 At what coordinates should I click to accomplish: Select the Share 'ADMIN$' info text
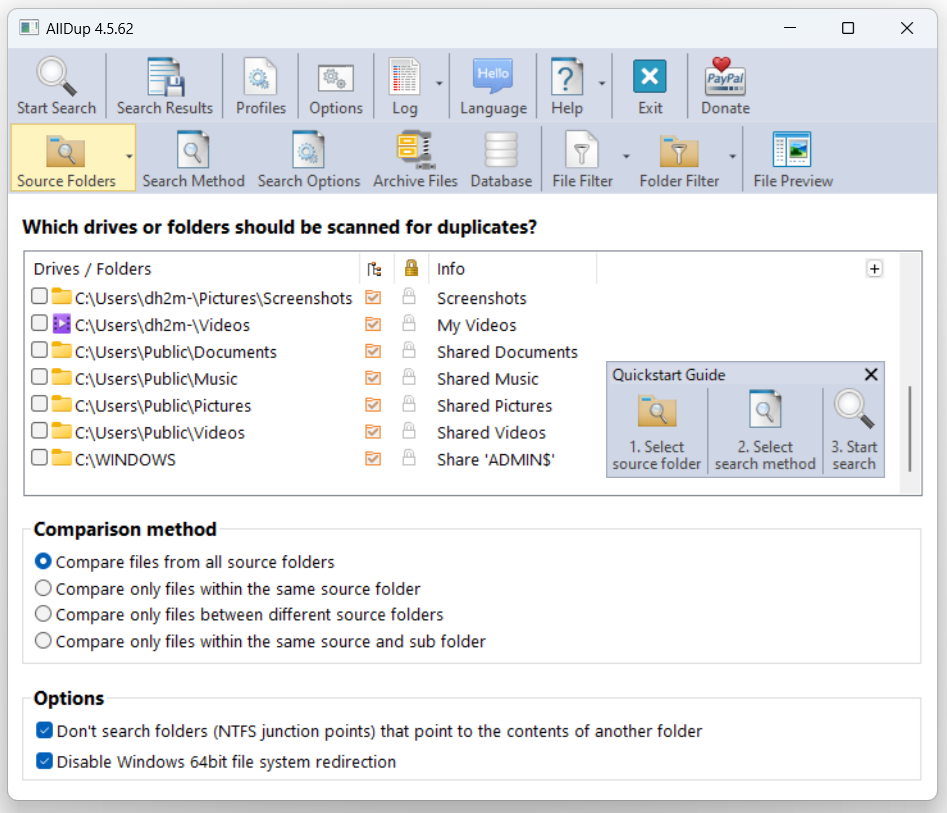click(495, 460)
